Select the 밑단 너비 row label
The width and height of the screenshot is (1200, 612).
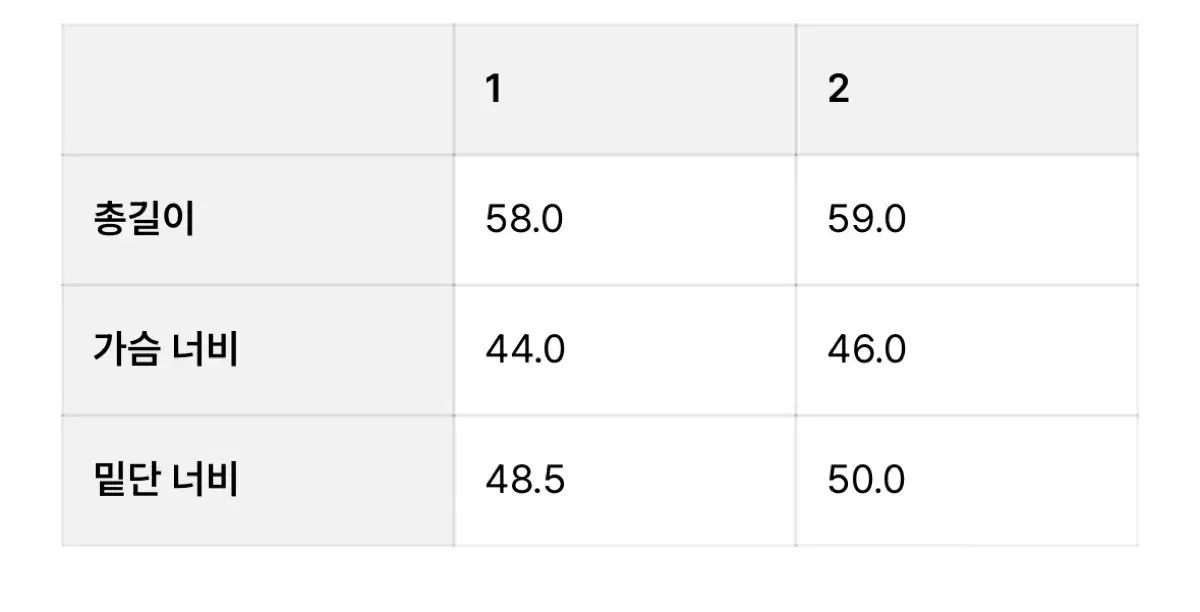[165, 481]
